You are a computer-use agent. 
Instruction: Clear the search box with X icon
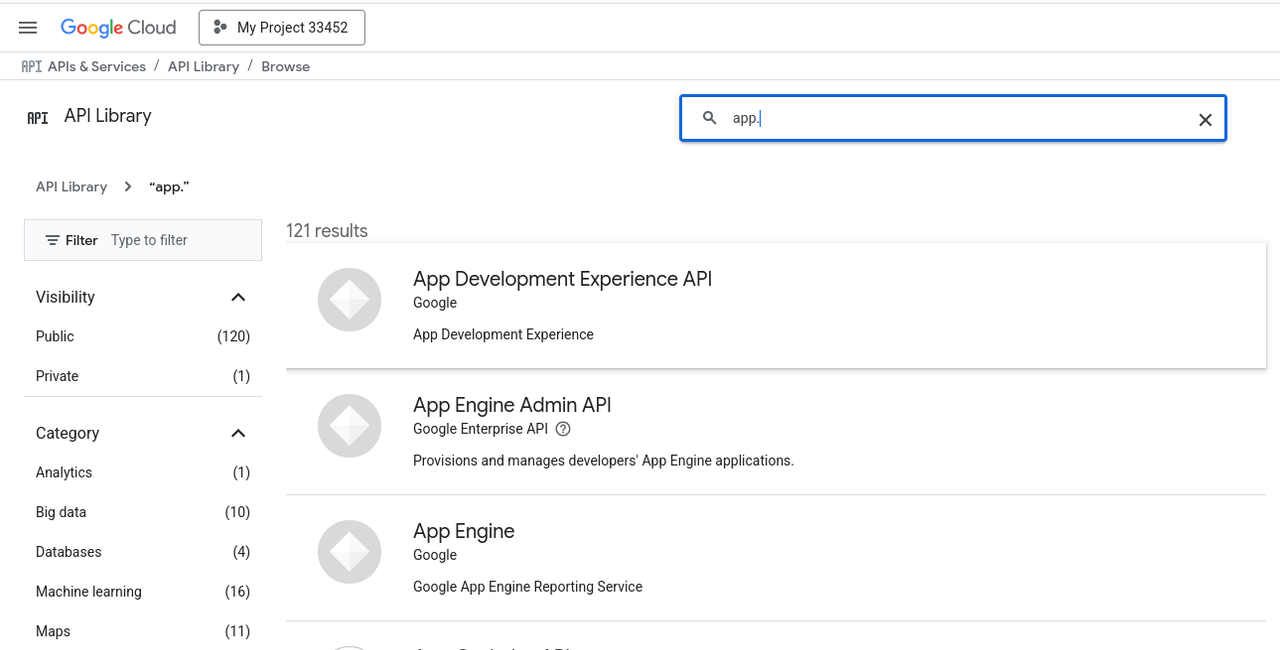click(x=1205, y=120)
